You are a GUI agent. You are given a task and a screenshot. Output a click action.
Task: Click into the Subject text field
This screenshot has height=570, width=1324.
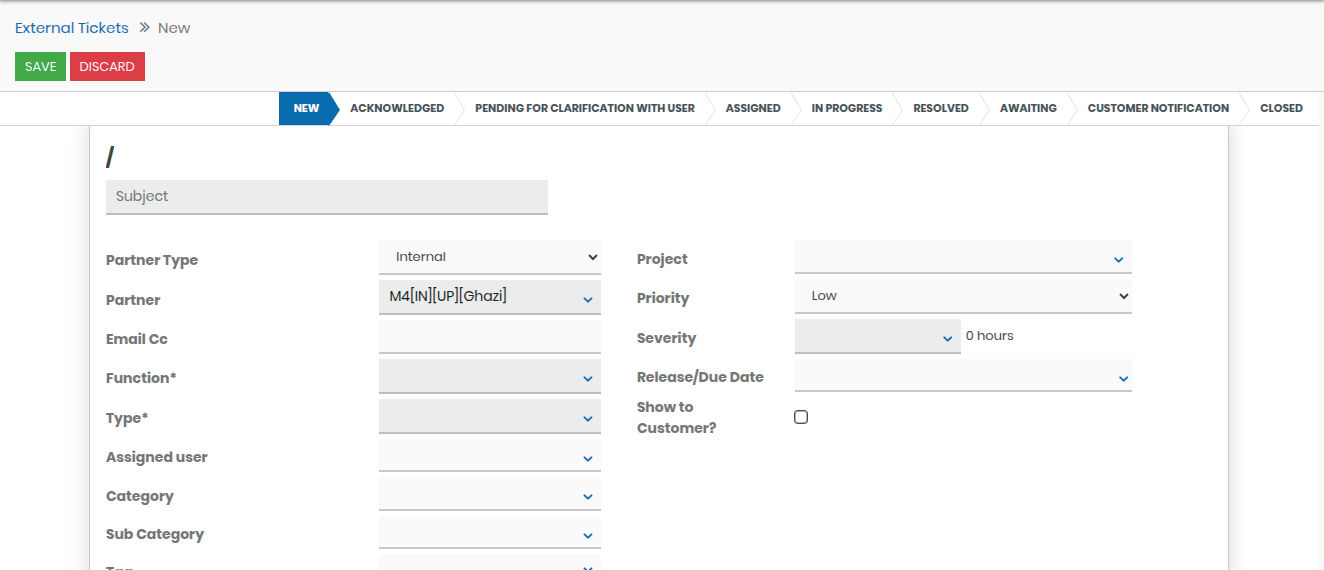[326, 196]
